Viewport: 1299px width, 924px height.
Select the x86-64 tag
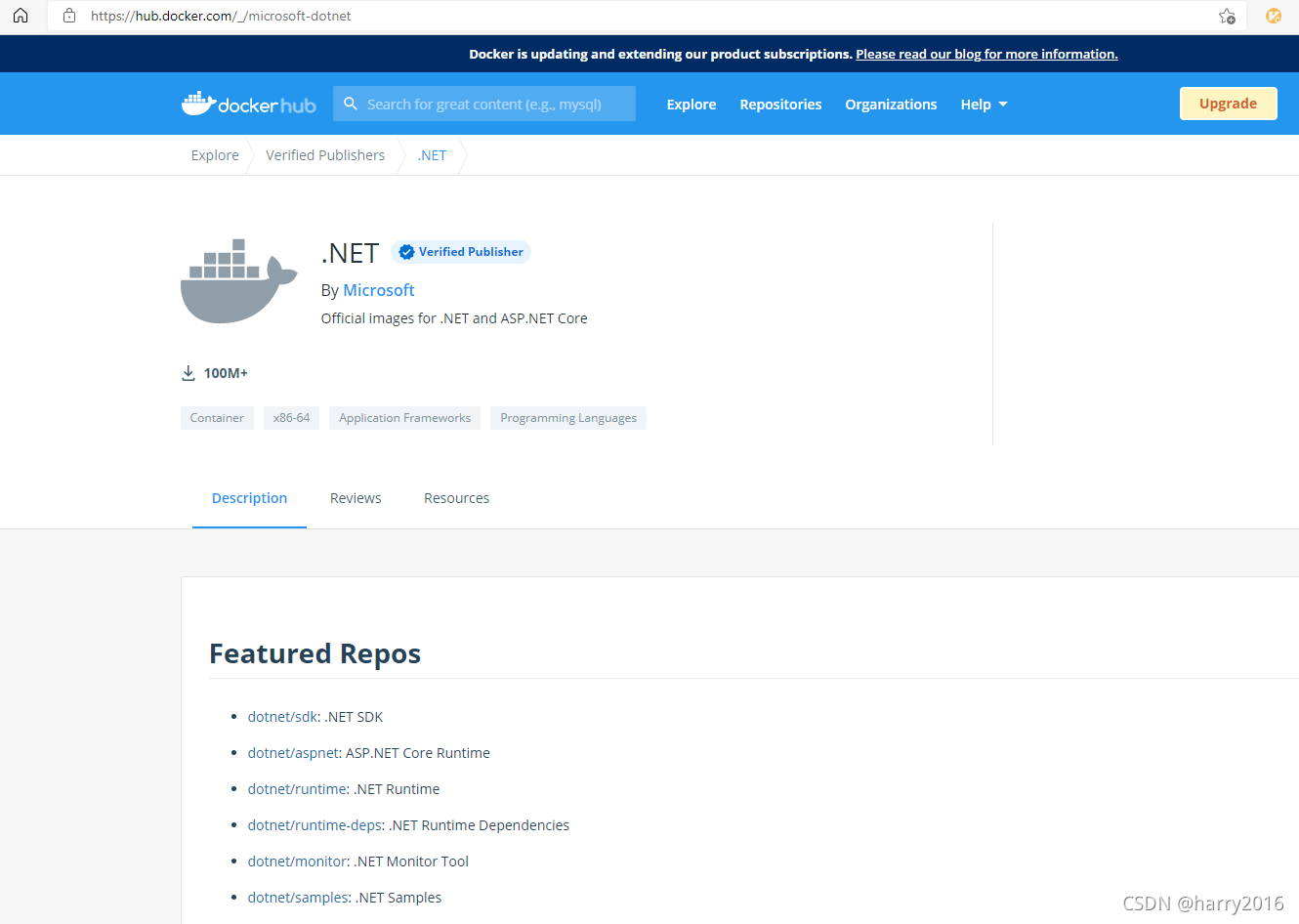pos(291,418)
